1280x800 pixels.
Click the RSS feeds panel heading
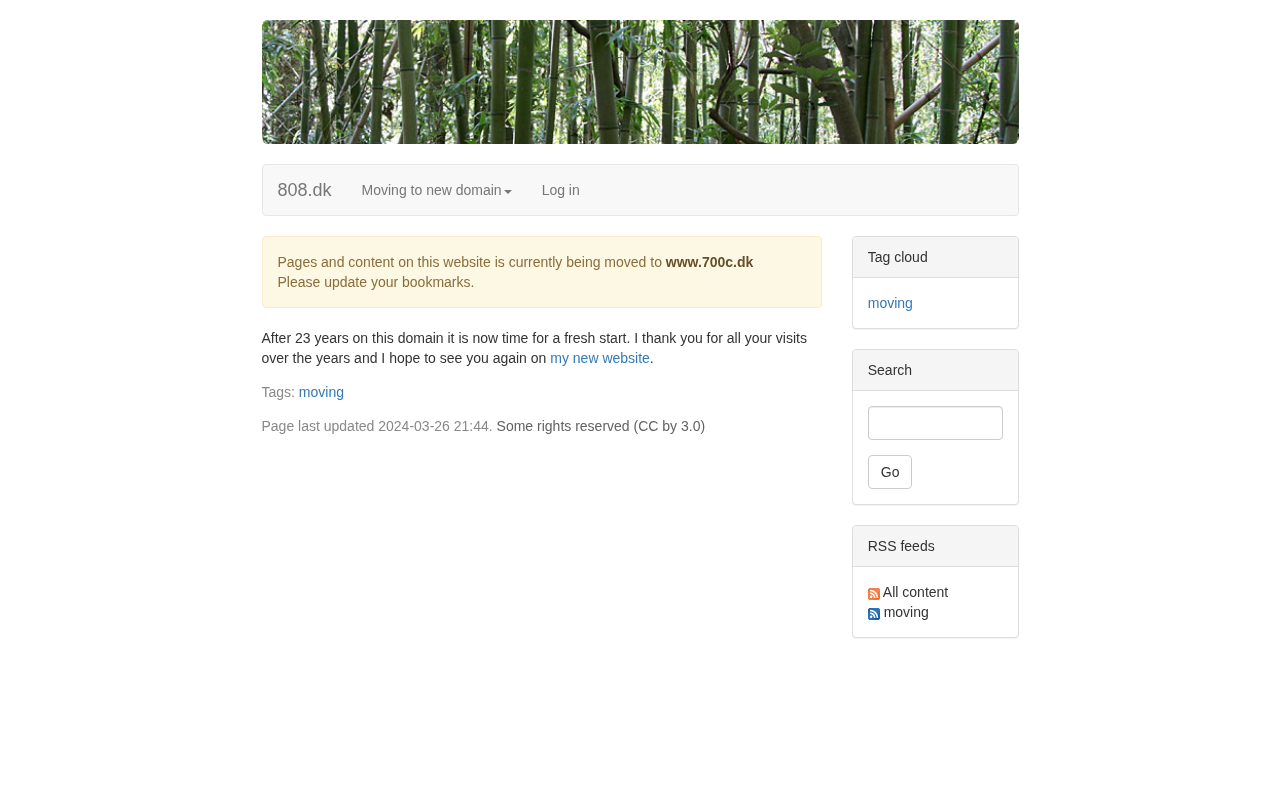pyautogui.click(x=901, y=546)
